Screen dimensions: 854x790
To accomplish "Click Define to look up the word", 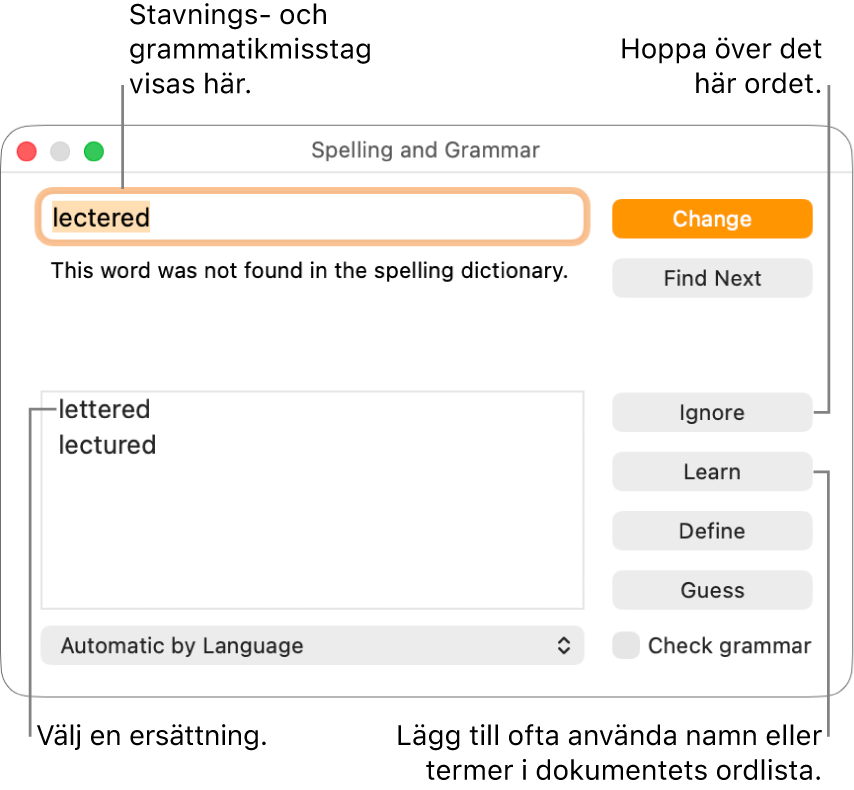I will pyautogui.click(x=712, y=530).
